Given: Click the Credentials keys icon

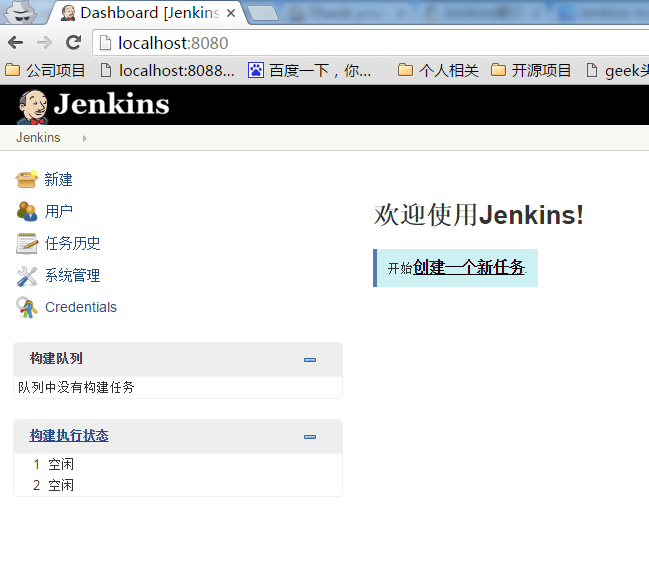Looking at the screenshot, I should pos(27,308).
